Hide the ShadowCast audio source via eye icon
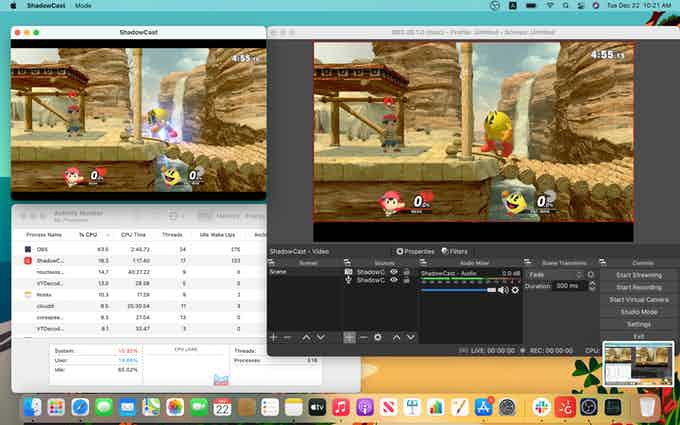This screenshot has width=680, height=425. 394,281
